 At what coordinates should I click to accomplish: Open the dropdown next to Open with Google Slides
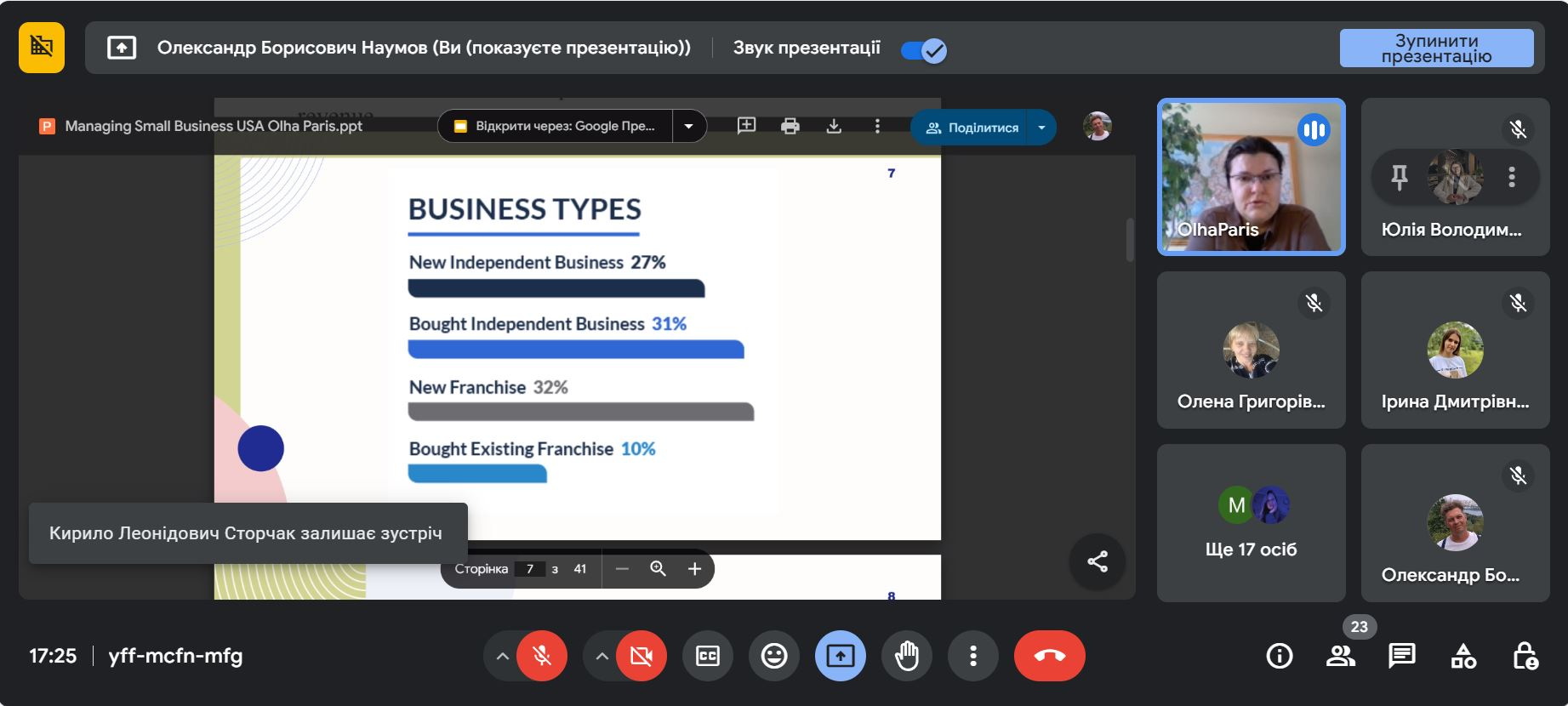[689, 127]
